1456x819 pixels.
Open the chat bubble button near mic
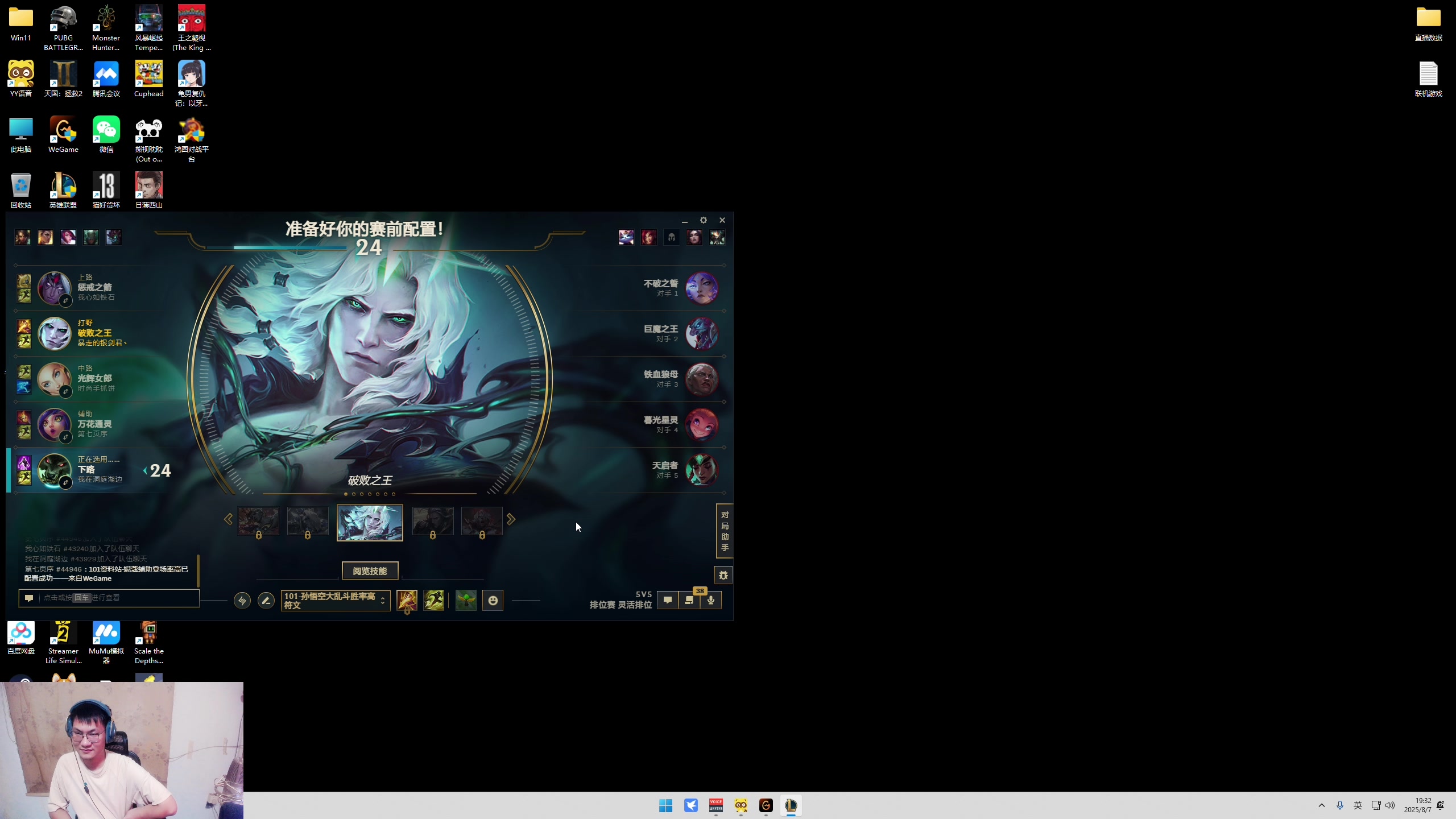[668, 600]
